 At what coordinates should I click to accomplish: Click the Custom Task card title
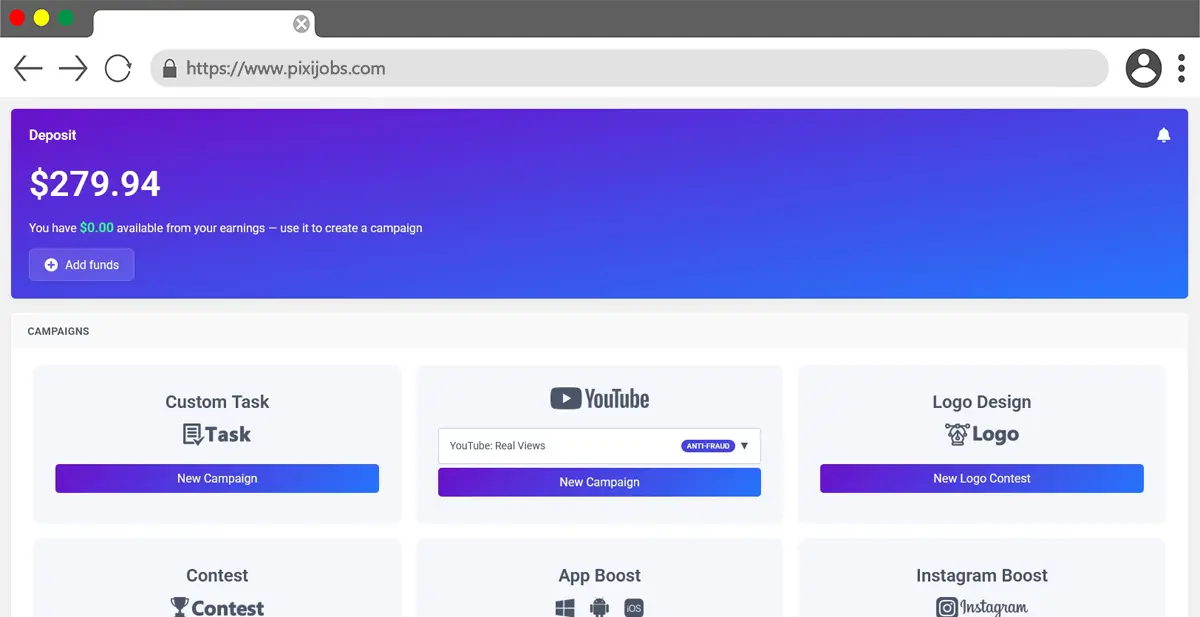tap(217, 402)
